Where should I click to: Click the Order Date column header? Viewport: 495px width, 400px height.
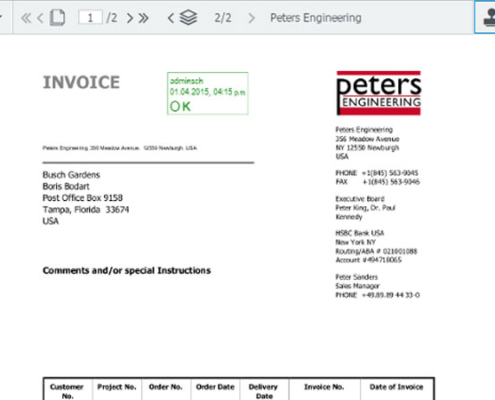click(x=215, y=387)
